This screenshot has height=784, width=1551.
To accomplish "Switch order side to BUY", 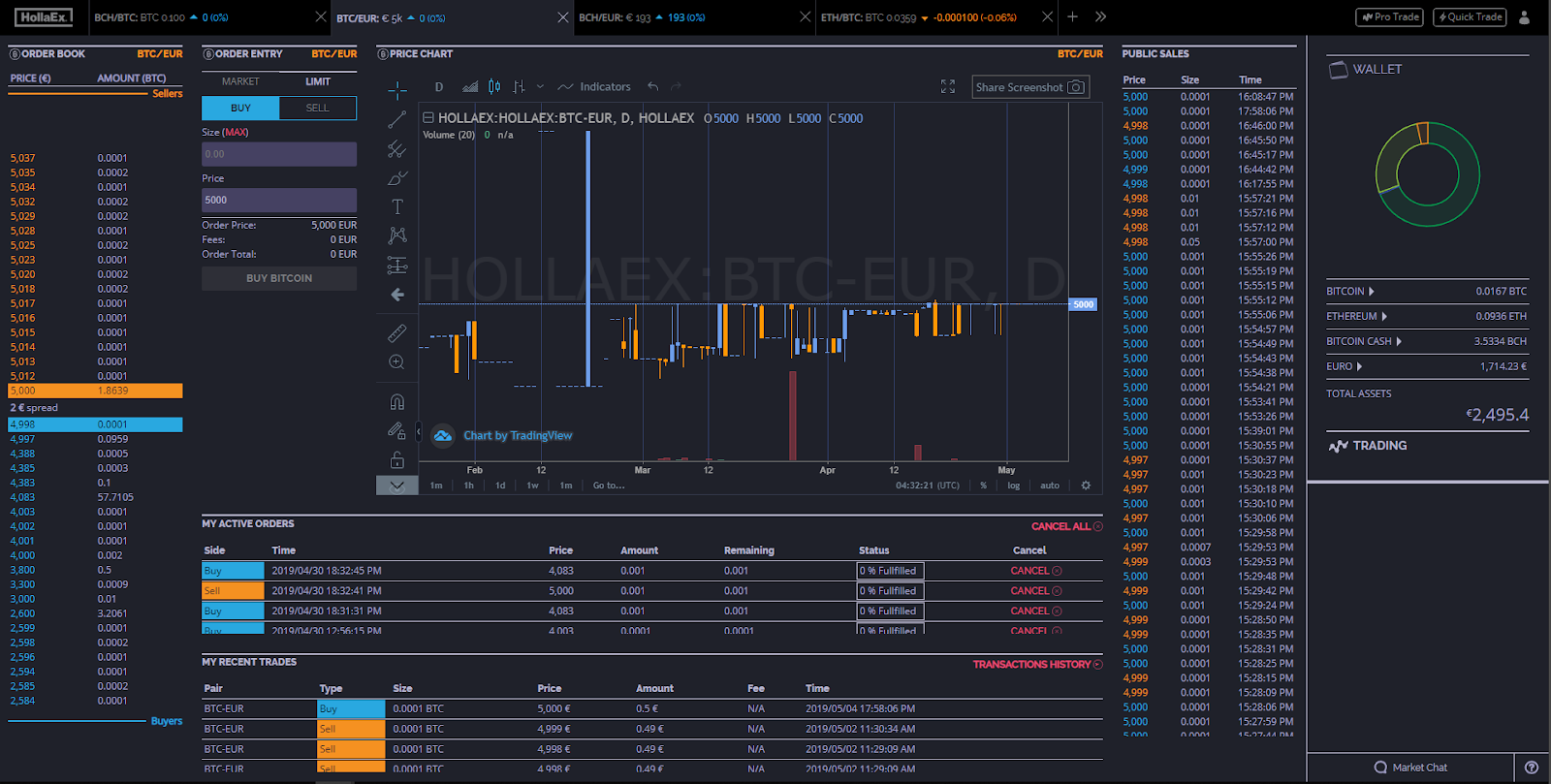I will (240, 108).
